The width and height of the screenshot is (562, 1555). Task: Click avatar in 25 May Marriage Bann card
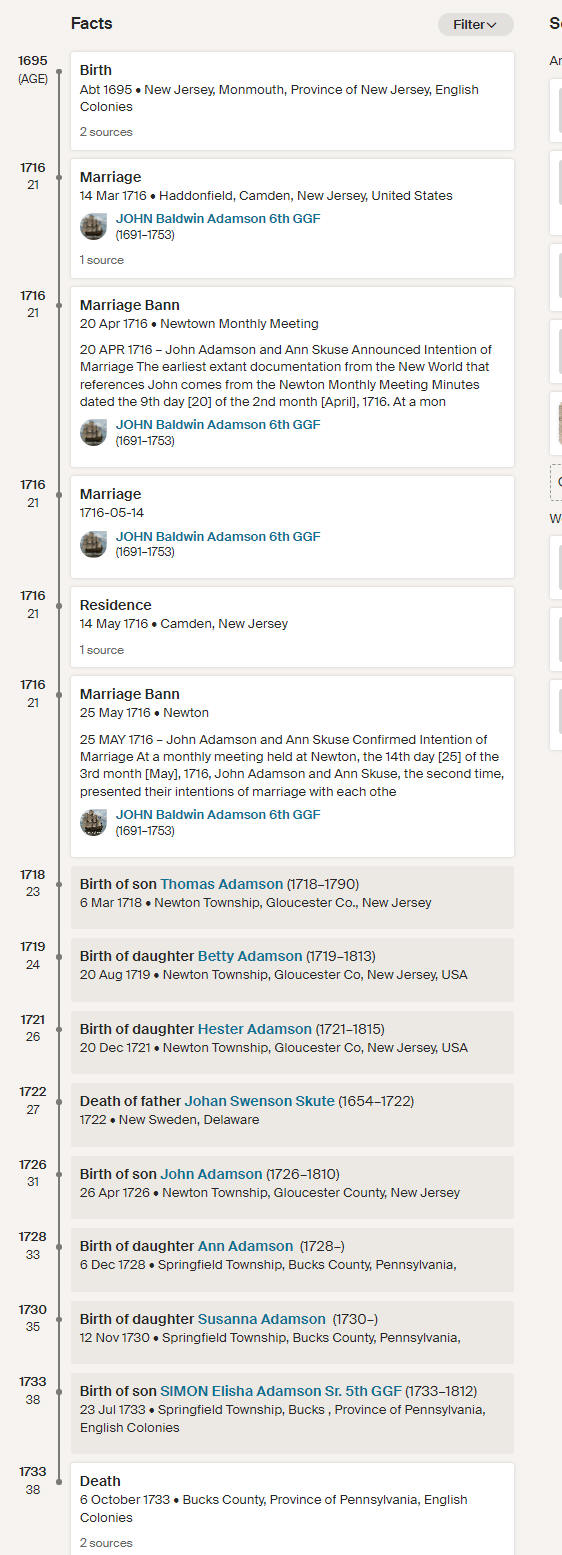[94, 822]
